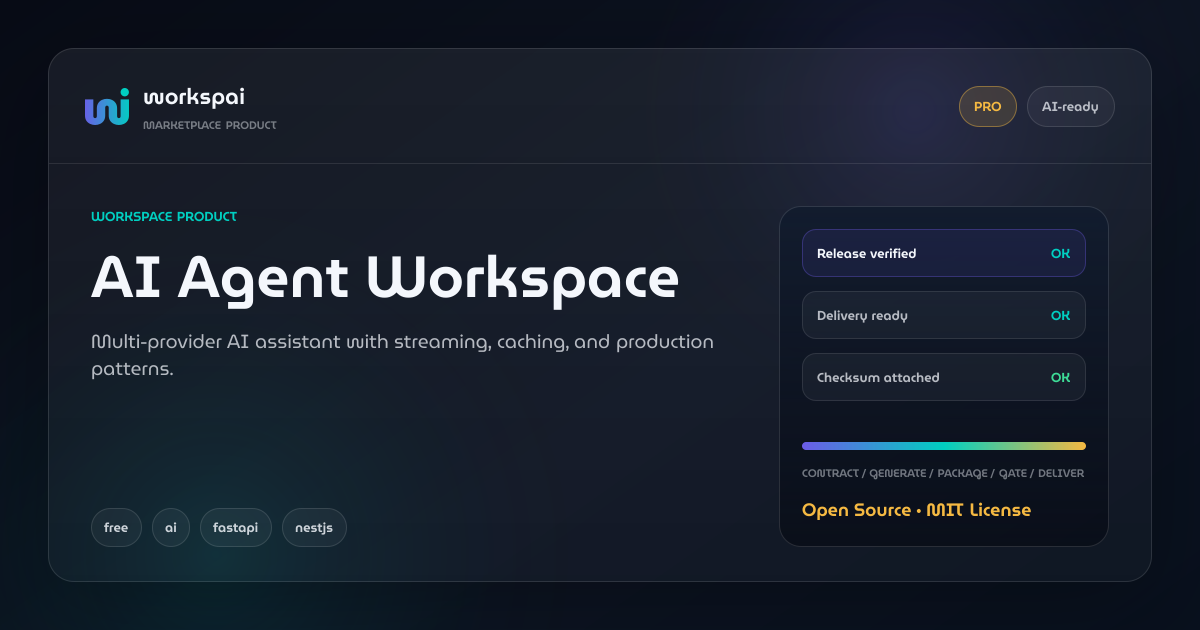Select the free tag
The width and height of the screenshot is (1200, 630).
116,527
